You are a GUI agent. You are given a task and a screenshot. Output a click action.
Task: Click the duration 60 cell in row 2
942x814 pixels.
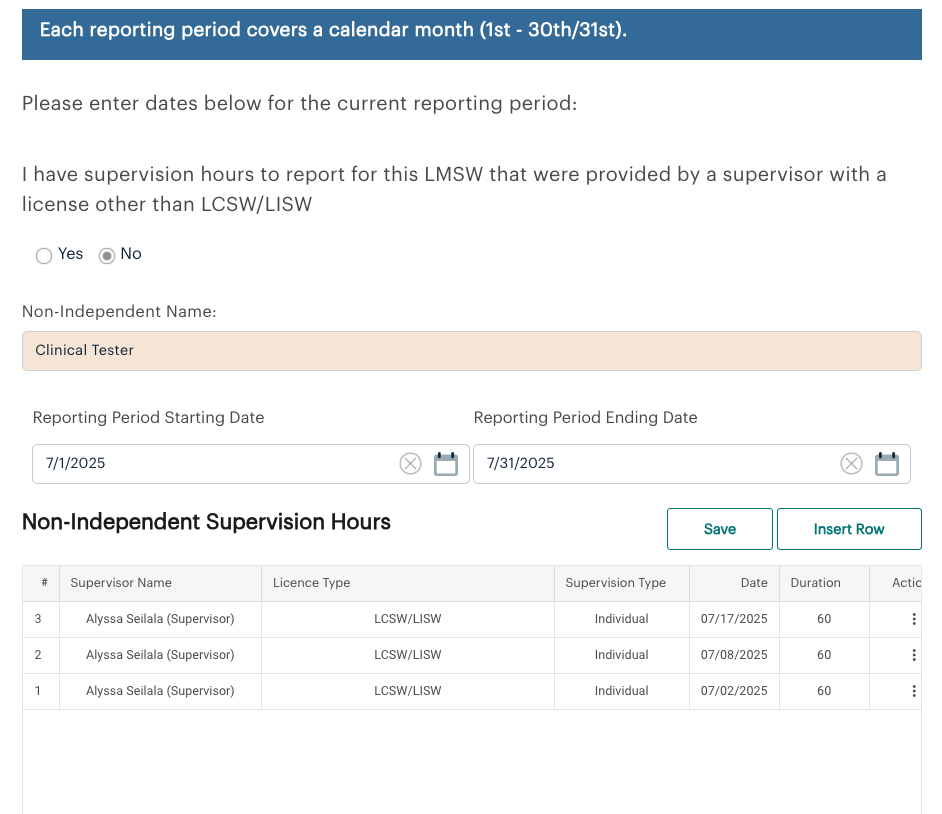coord(824,655)
